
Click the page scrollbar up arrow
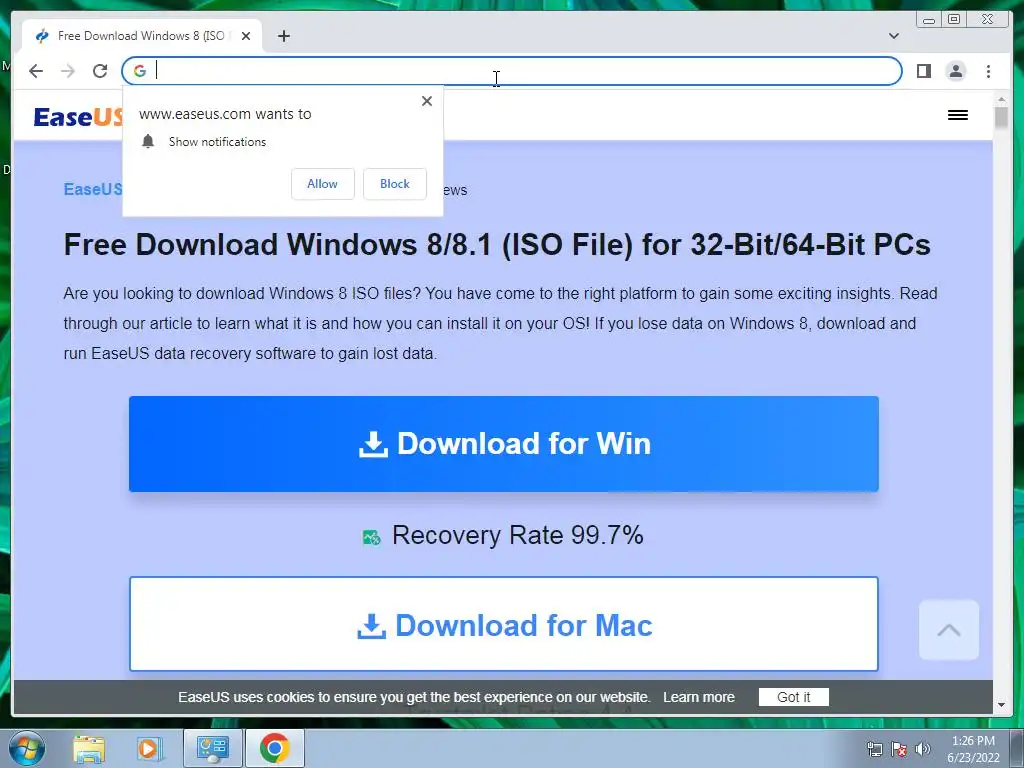[x=1001, y=99]
